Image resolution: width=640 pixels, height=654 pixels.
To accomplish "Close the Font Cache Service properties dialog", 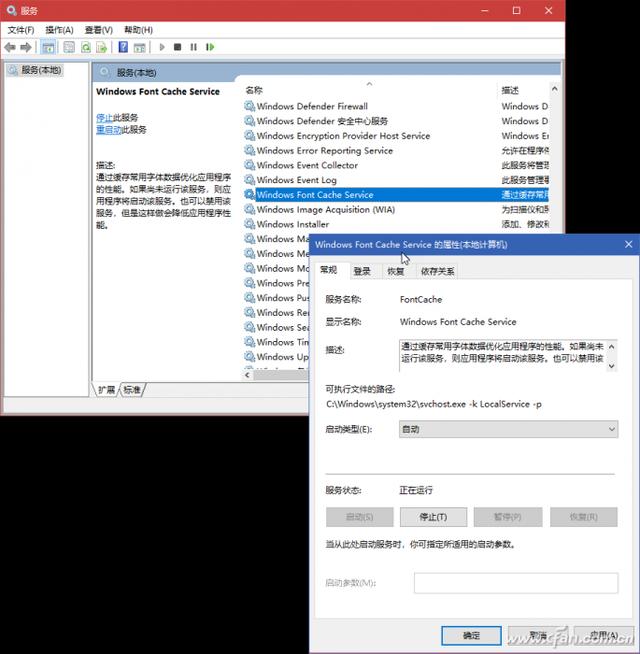I will coord(629,244).
